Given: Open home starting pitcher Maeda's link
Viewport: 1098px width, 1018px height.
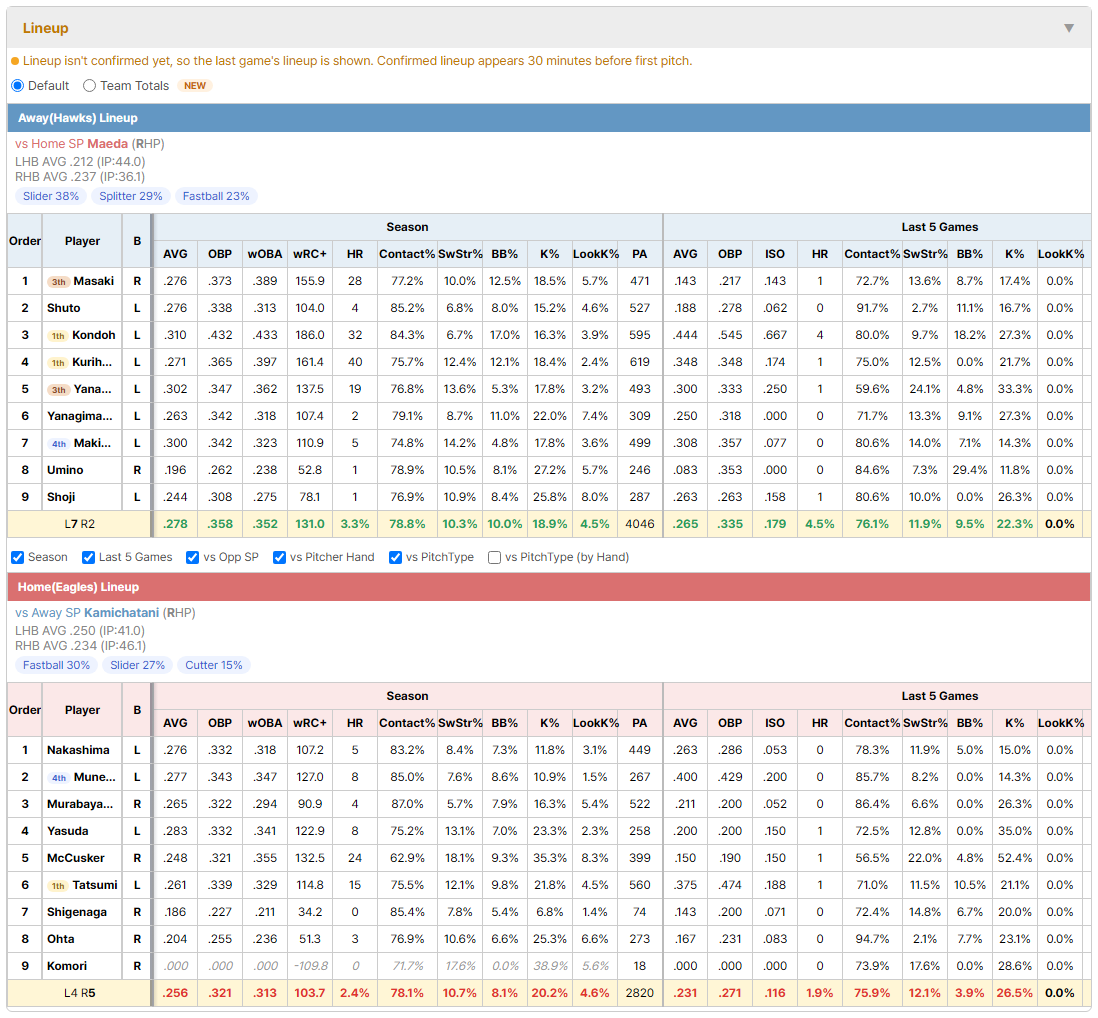Looking at the screenshot, I should pos(107,144).
